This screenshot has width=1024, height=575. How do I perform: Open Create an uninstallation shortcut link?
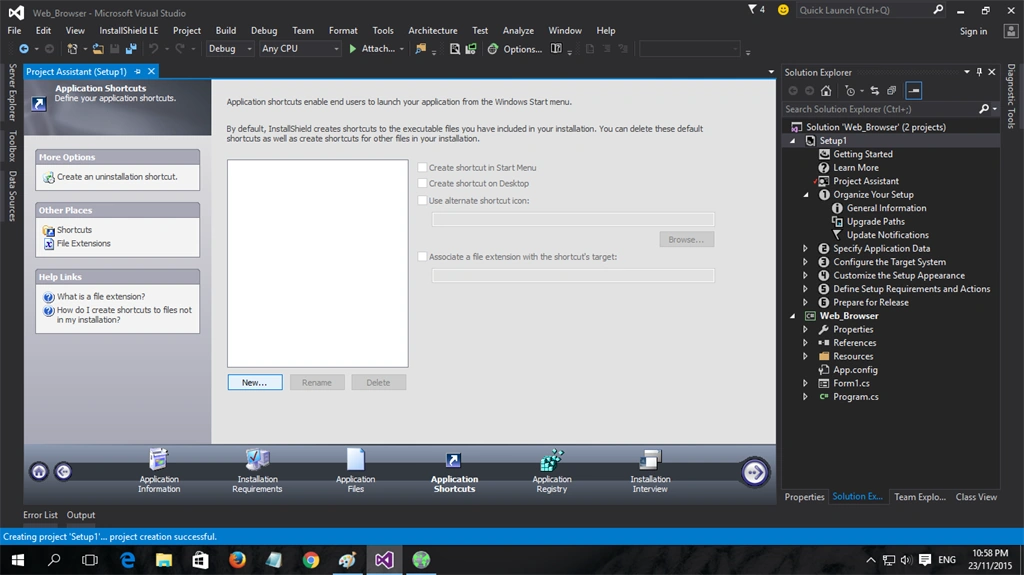point(117,177)
